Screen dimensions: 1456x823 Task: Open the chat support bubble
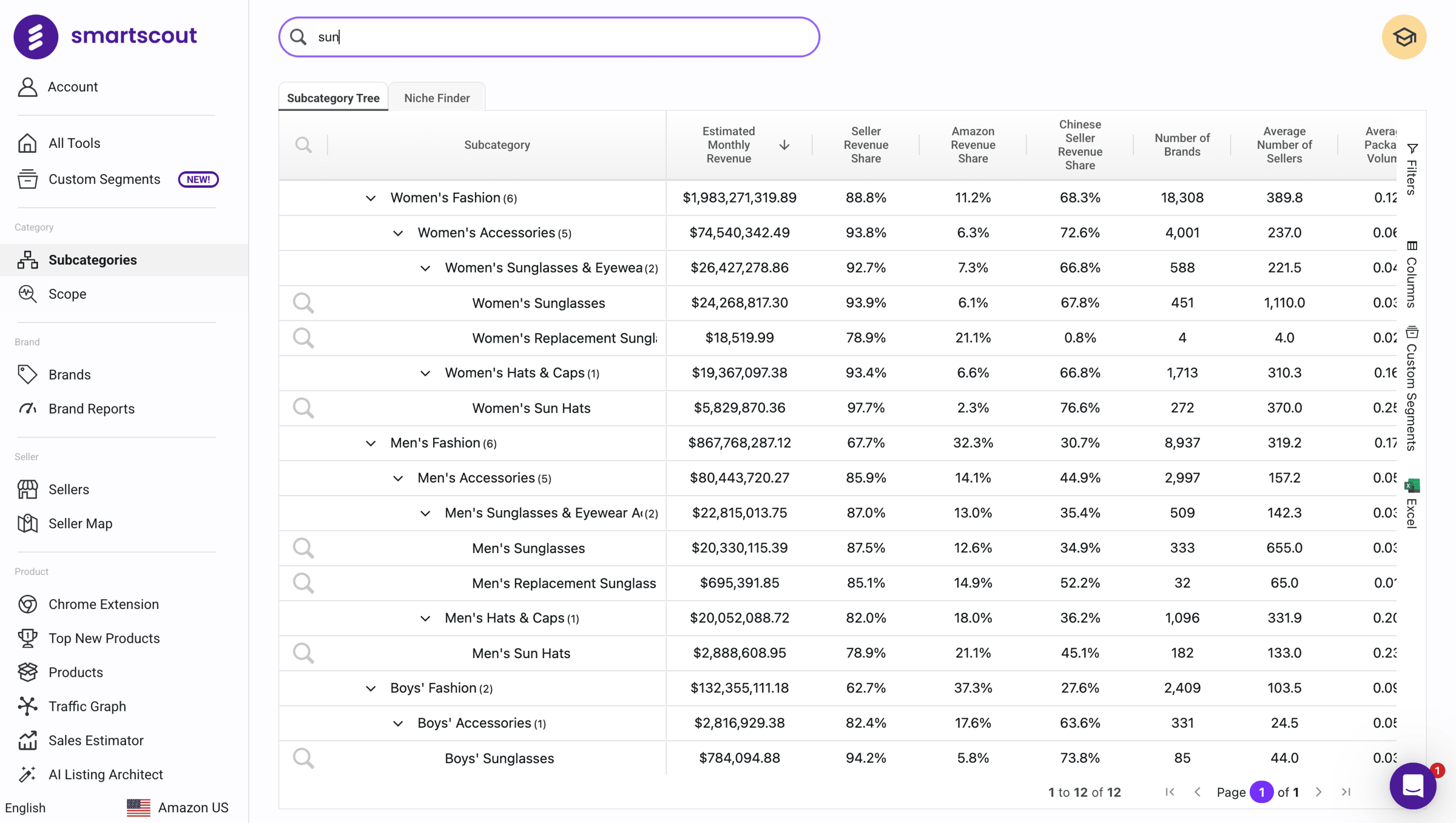[x=1412, y=786]
